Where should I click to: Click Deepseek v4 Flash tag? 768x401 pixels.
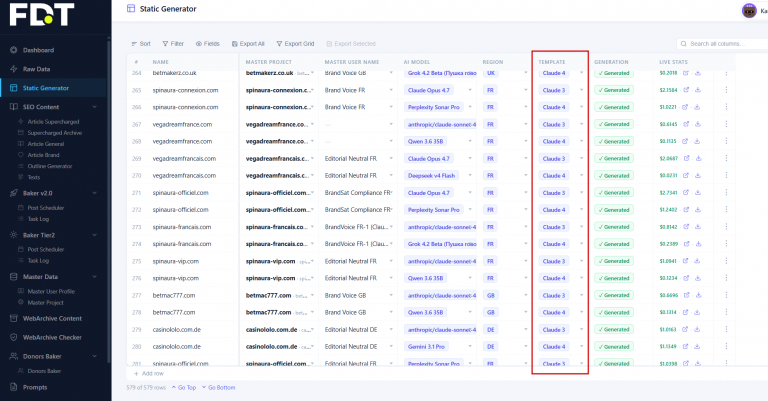coord(432,176)
